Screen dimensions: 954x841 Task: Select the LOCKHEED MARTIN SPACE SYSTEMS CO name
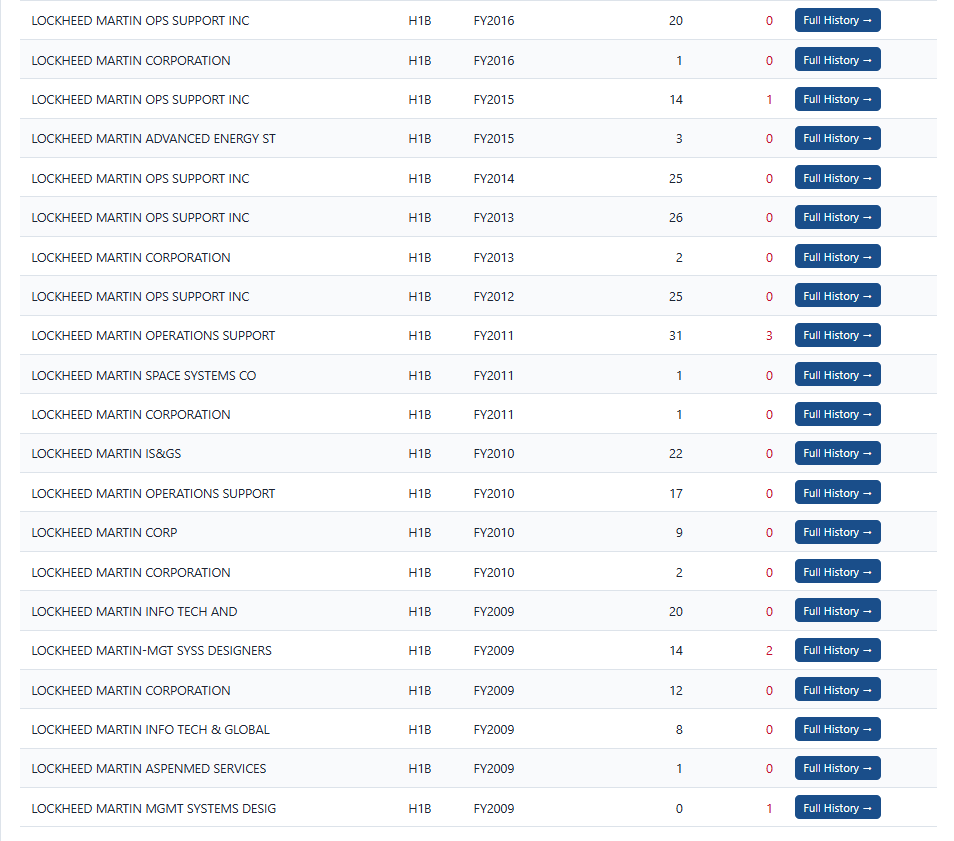coord(144,375)
